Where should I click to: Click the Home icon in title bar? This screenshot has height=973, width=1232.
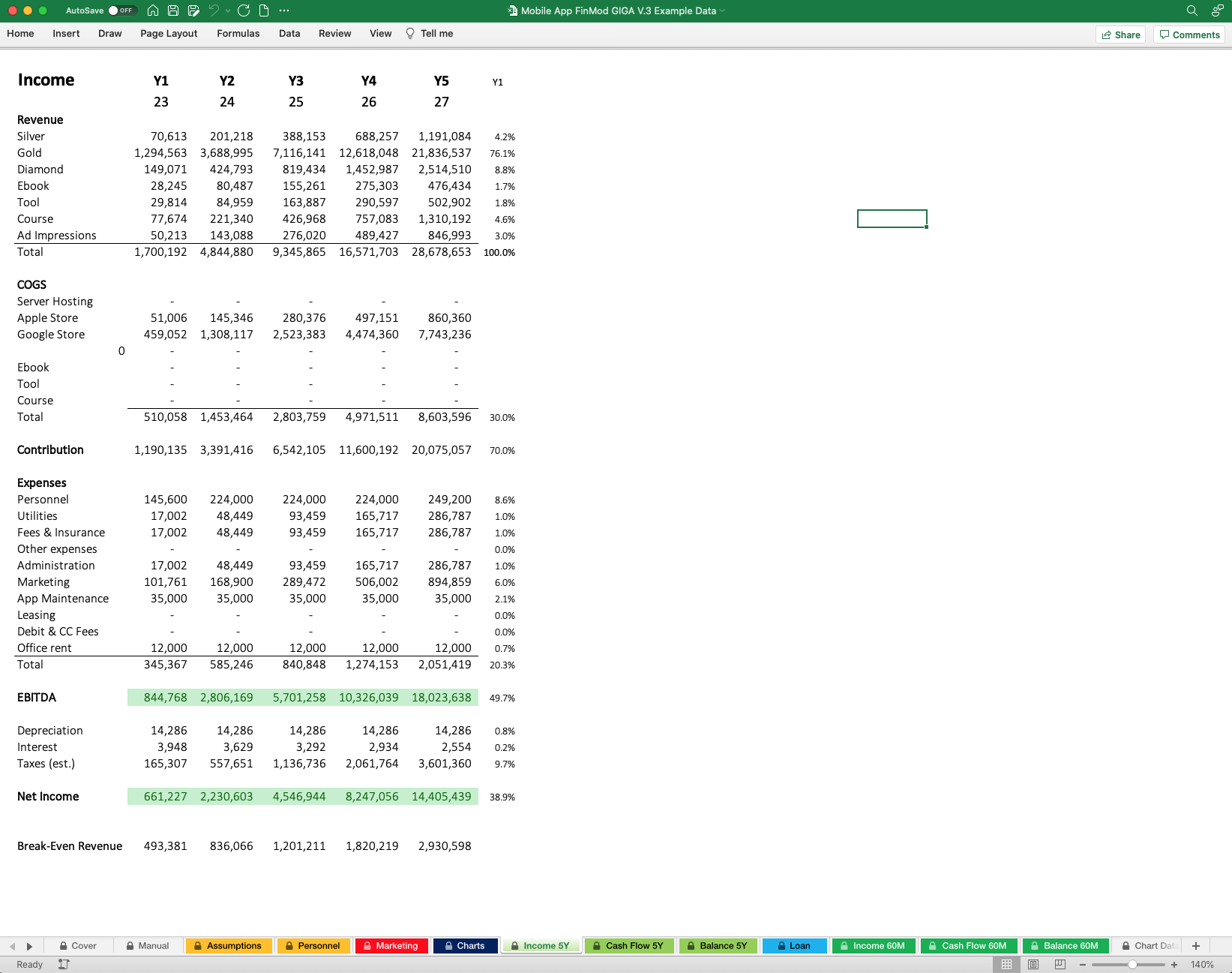153,11
